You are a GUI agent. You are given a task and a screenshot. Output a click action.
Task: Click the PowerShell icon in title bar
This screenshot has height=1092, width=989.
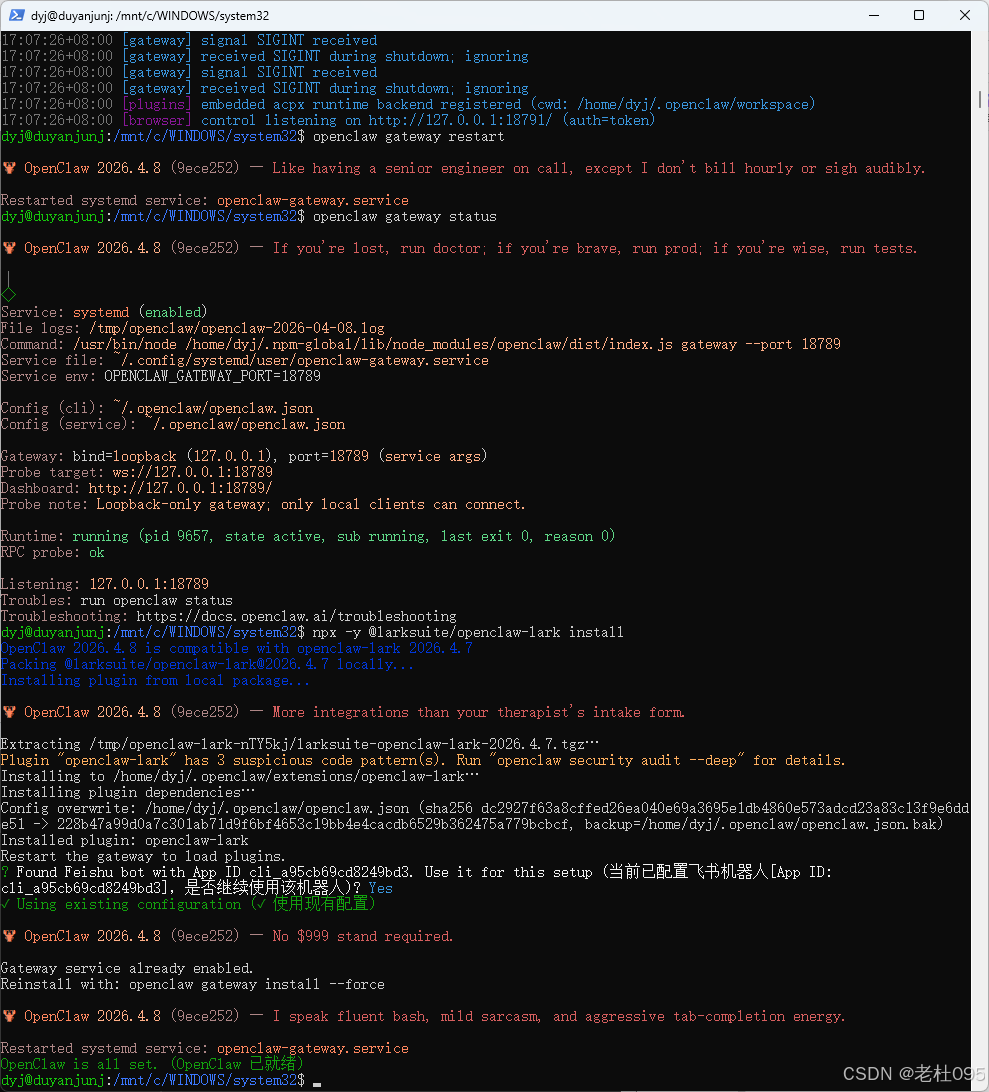[x=17, y=15]
